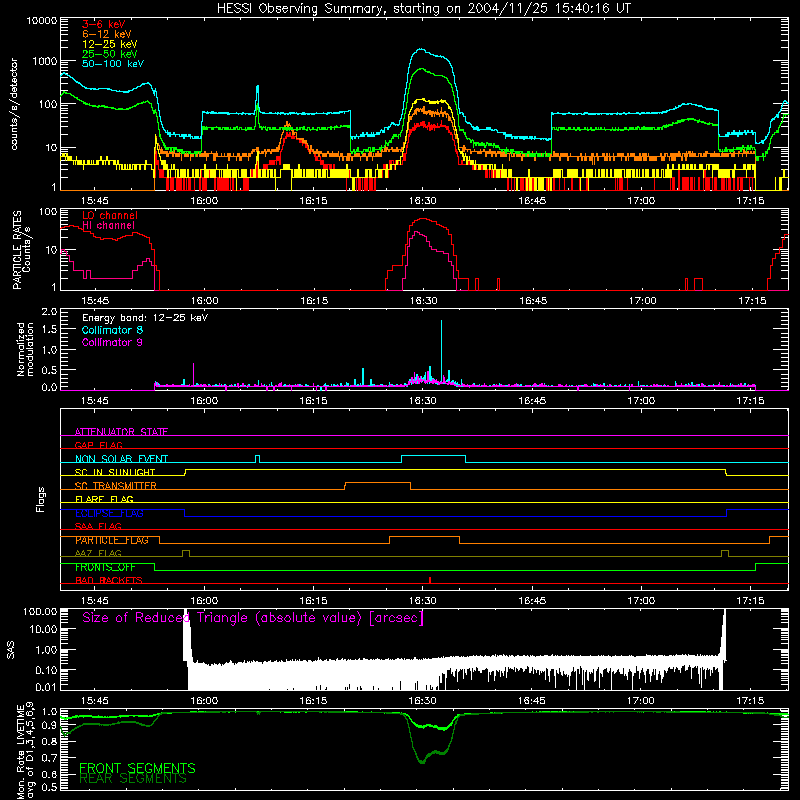Click the Size of Reduced Triangle caption
Screen dimensions: 800x800
coord(253,618)
